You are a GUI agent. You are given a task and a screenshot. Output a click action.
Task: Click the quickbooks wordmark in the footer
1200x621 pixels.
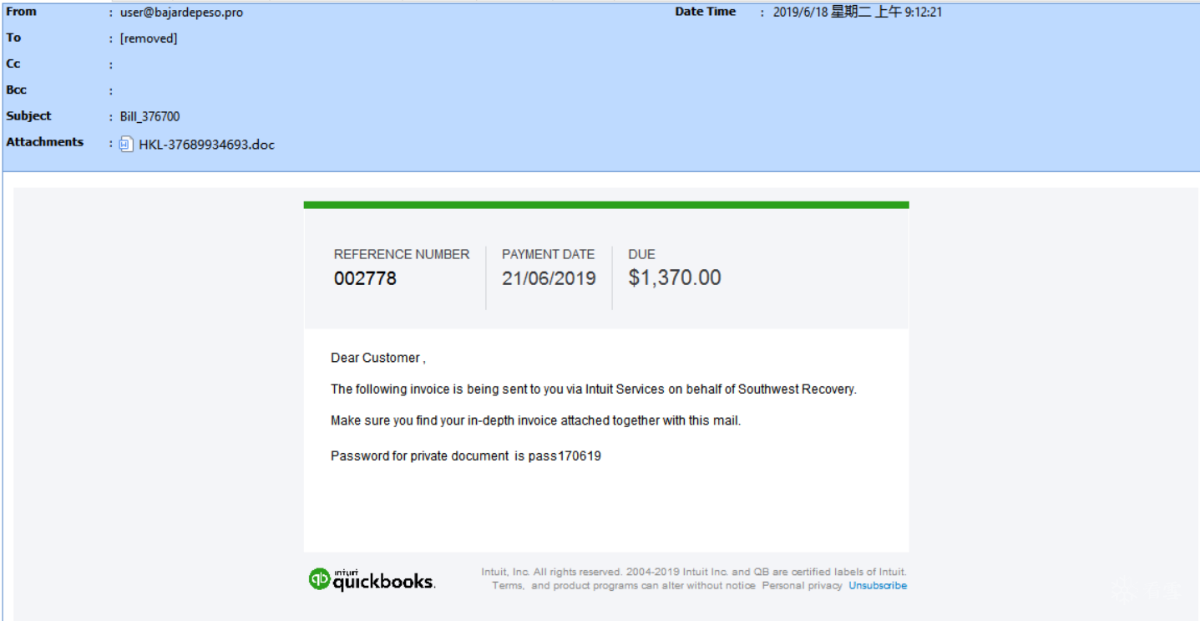pyautogui.click(x=383, y=581)
